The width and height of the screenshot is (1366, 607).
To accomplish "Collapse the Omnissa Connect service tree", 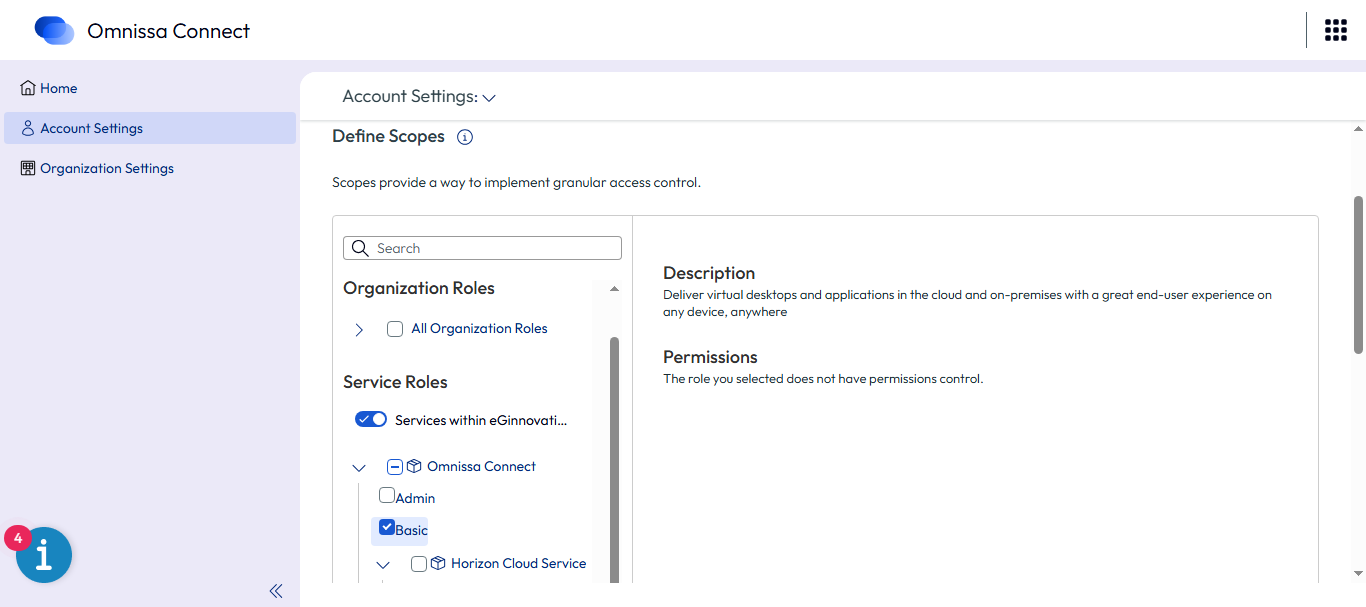I will (359, 467).
